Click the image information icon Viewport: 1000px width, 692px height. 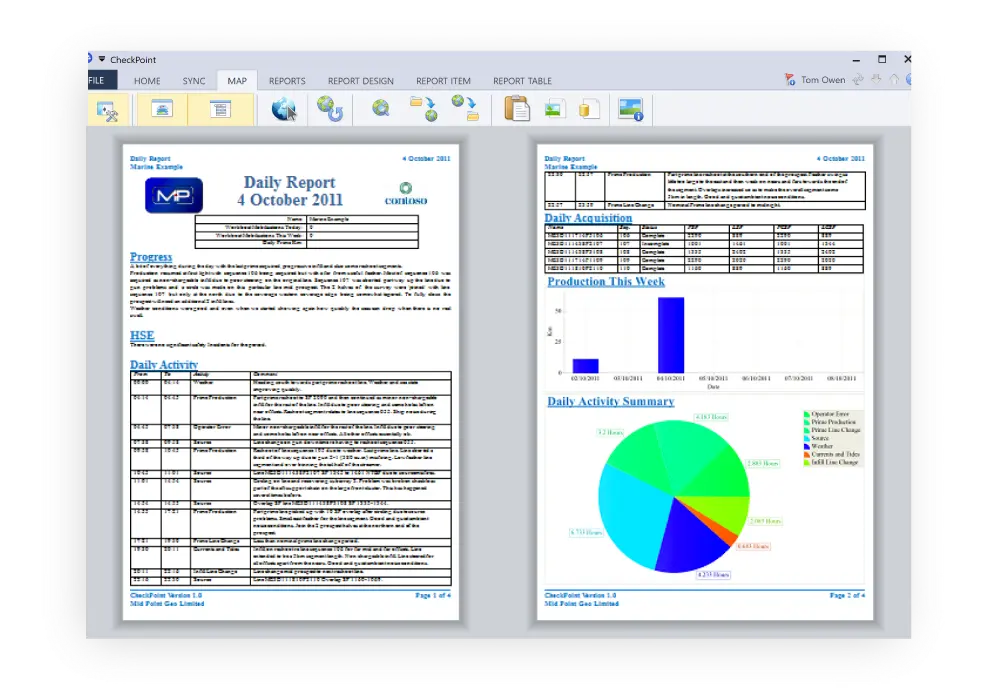[631, 109]
